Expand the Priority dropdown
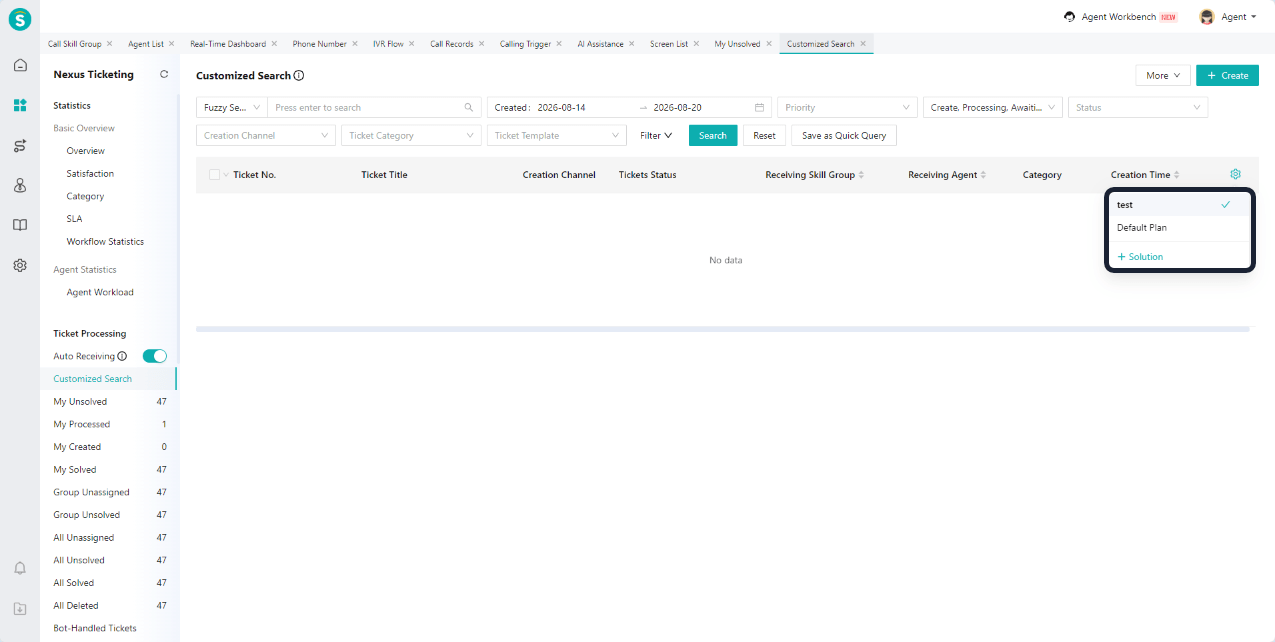The image size is (1275, 642). 848,107
